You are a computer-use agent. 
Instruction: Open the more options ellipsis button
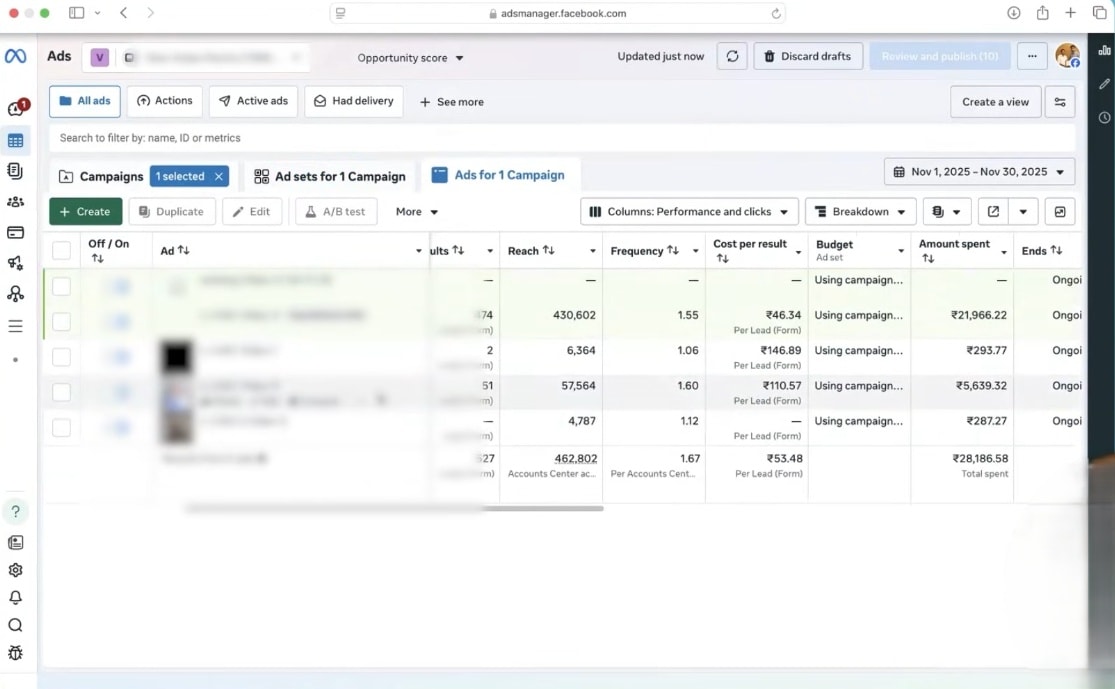[1032, 57]
